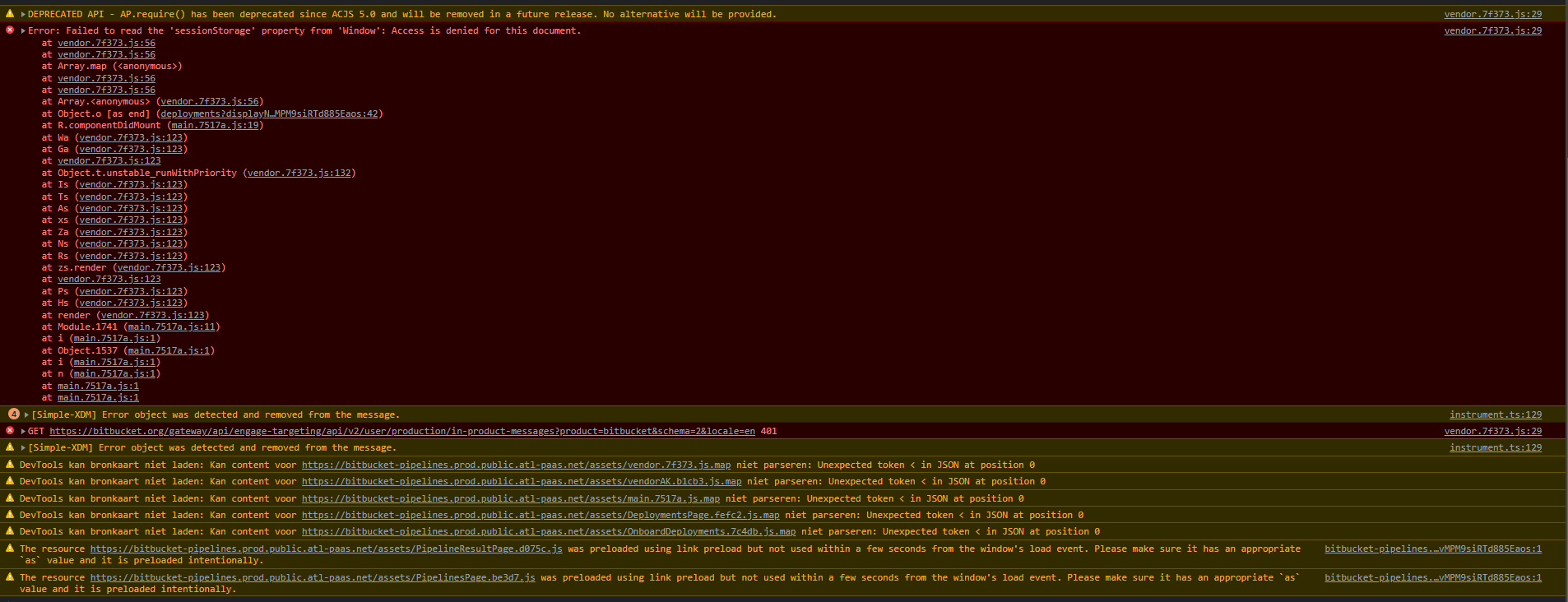Screen dimensions: 1568x602
Task: Click the red error icon beside sessionStorage error
Action: pyautogui.click(x=10, y=30)
